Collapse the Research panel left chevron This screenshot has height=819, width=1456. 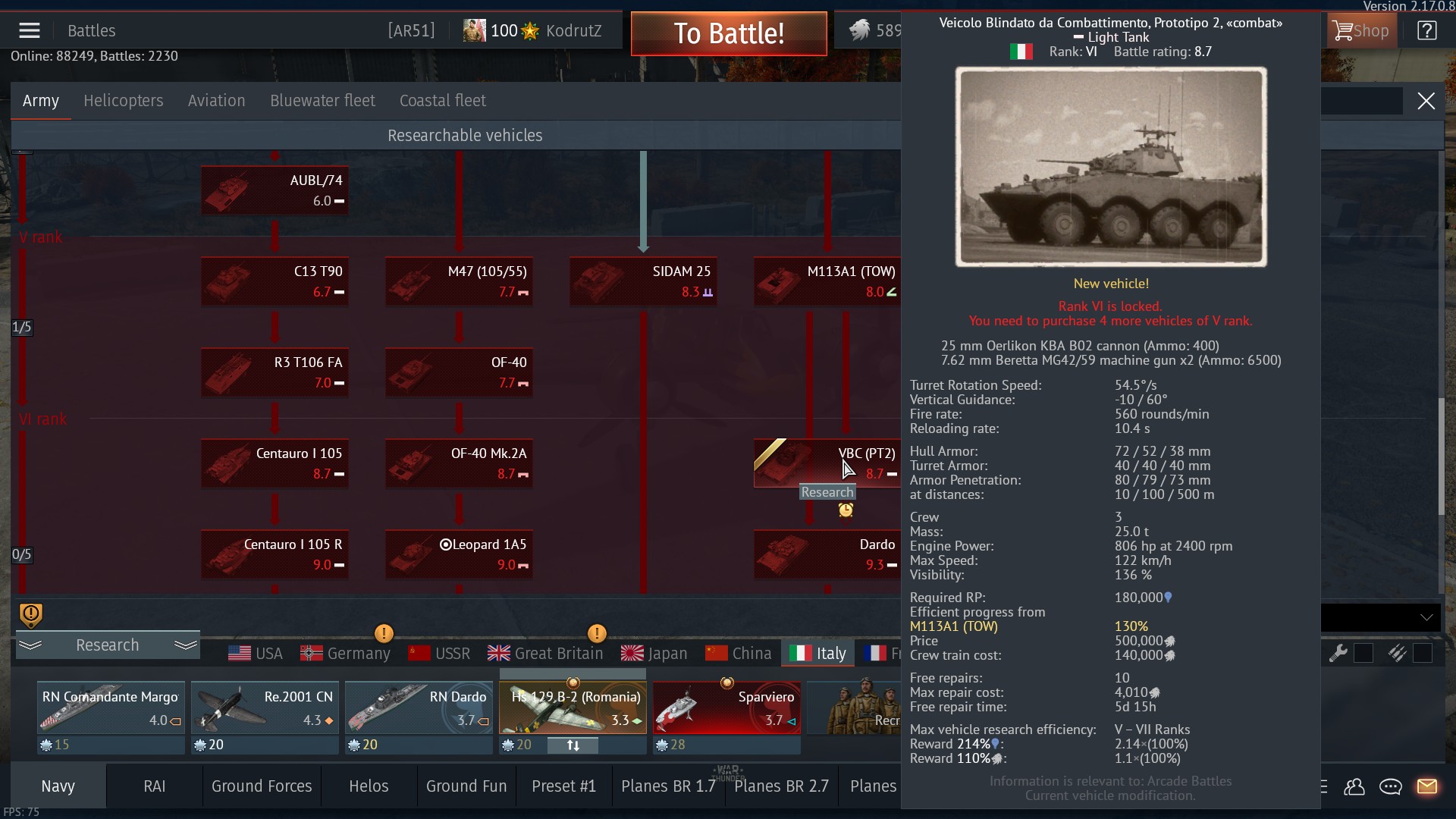pyautogui.click(x=30, y=645)
